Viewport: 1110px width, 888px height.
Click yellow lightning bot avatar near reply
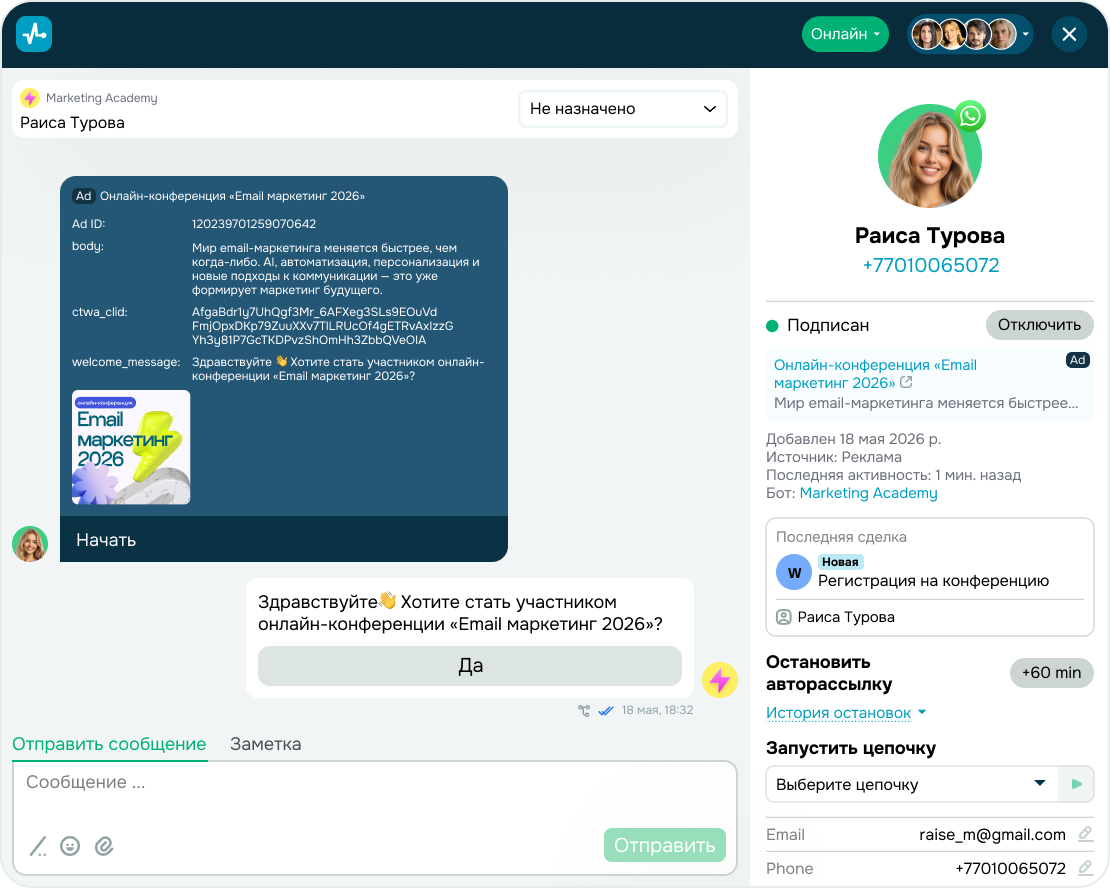(720, 681)
